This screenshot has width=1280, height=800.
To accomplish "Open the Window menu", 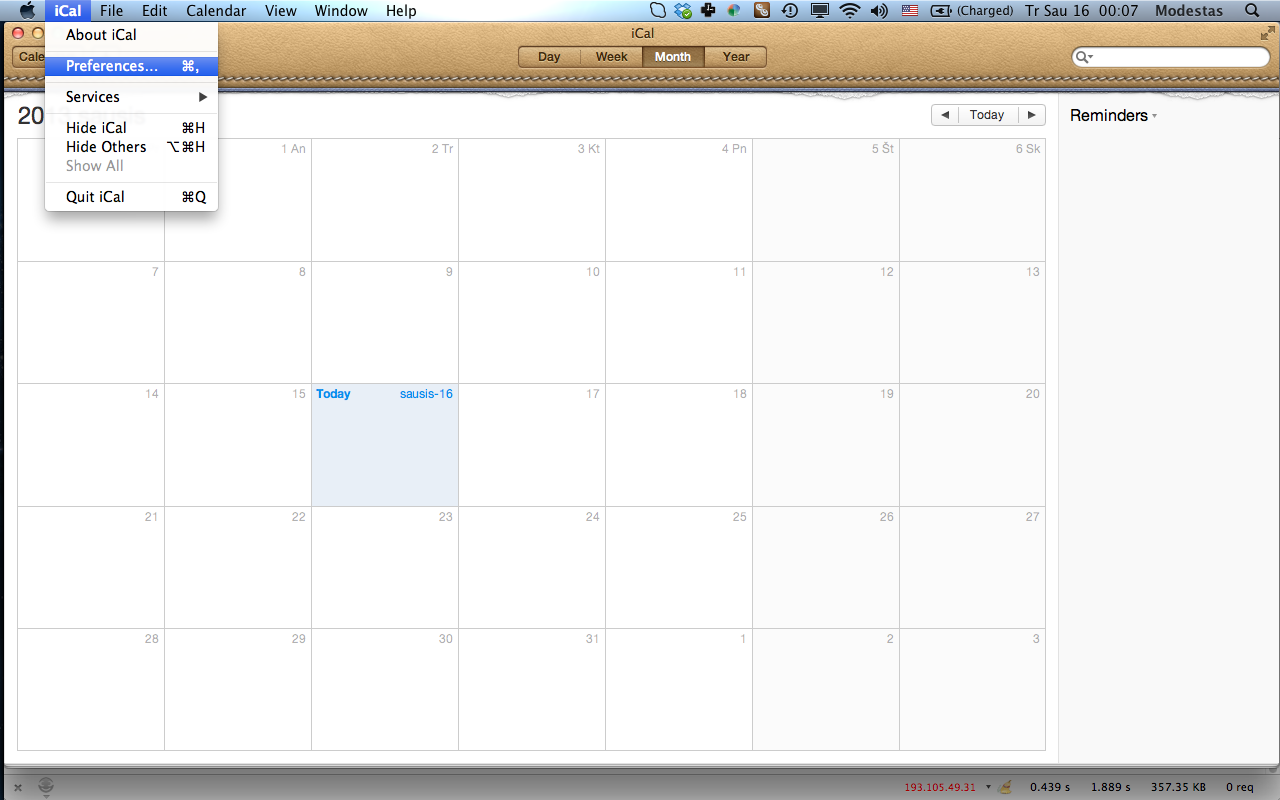I will [341, 11].
